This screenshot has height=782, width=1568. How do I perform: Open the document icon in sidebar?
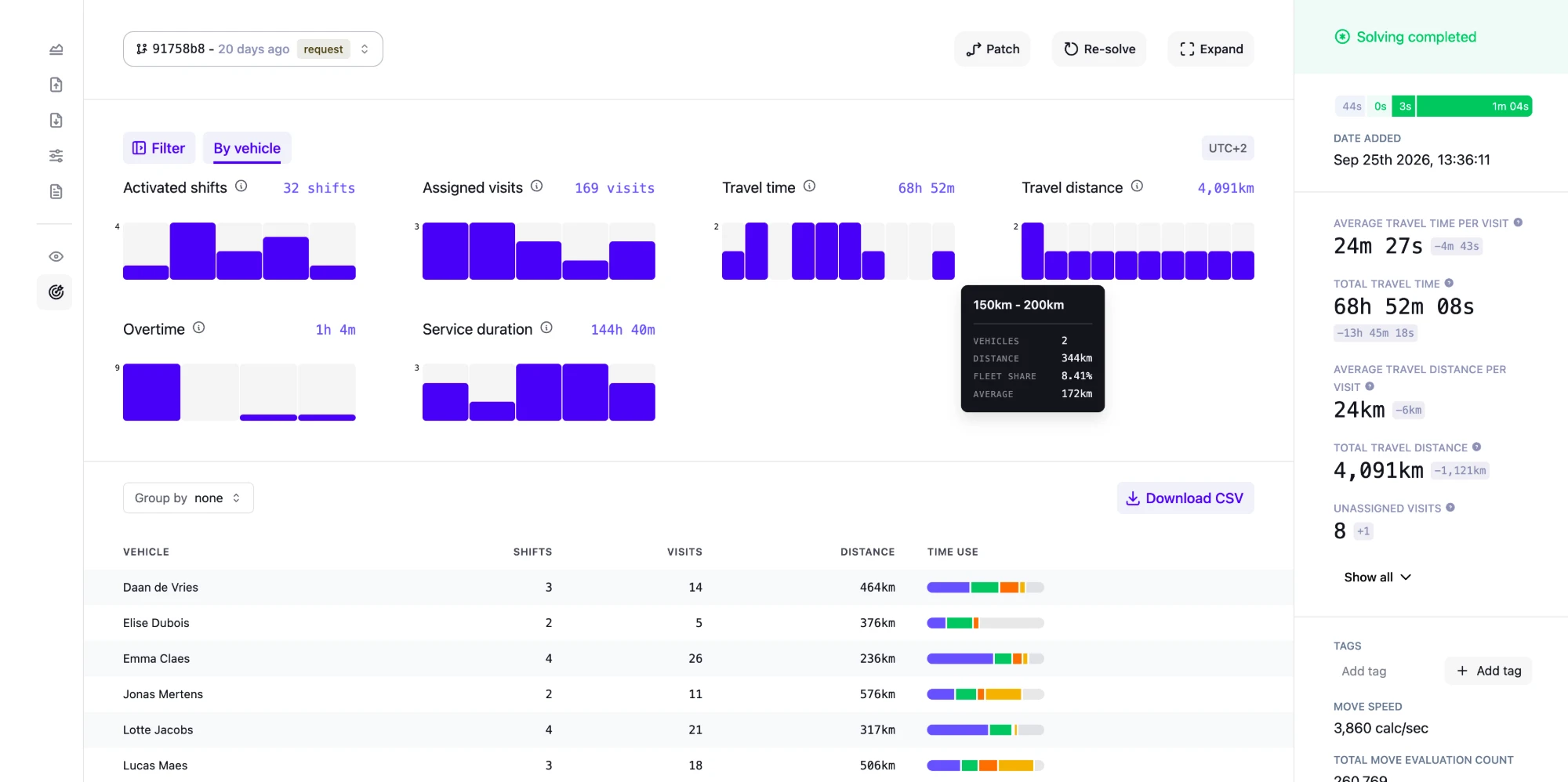[x=56, y=191]
